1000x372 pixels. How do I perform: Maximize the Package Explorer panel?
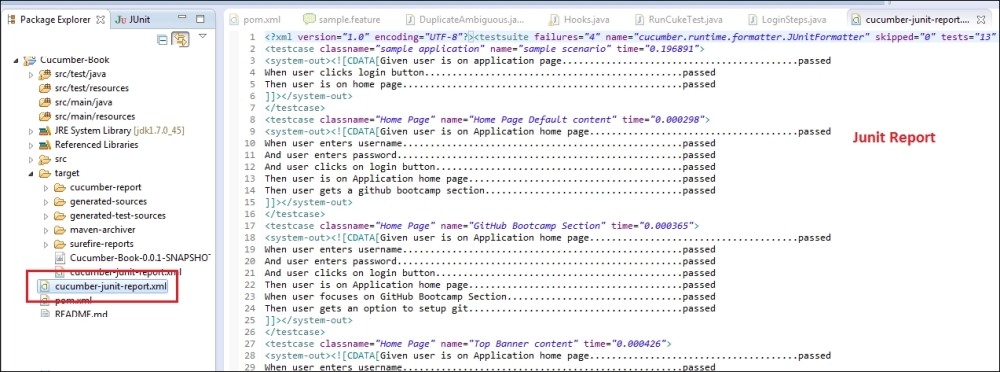[200, 19]
